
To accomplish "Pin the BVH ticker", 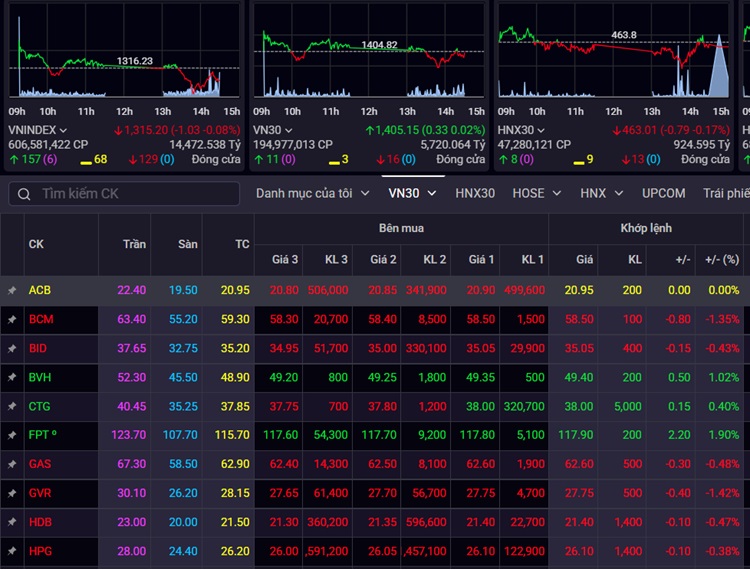I will 12,377.
